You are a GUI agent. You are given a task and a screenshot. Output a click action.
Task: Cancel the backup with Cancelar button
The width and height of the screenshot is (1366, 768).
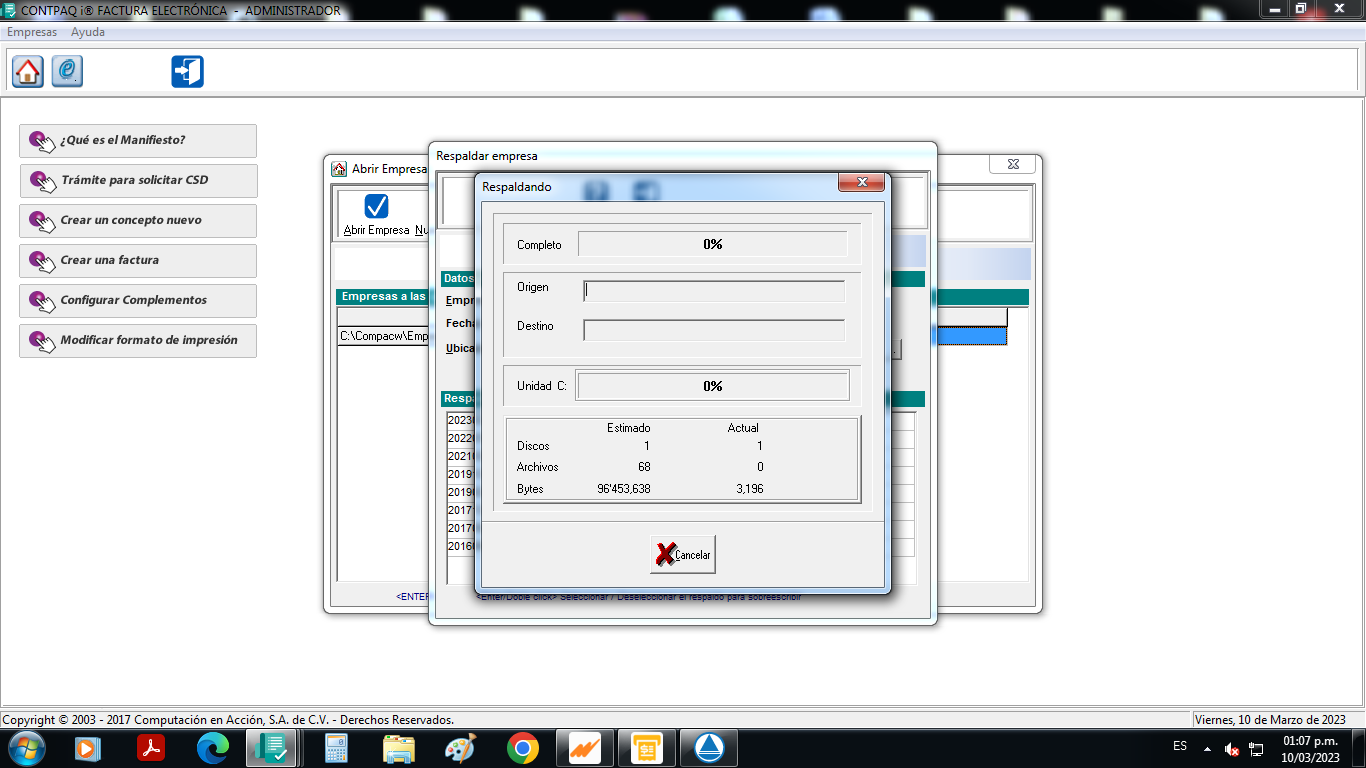coord(683,554)
